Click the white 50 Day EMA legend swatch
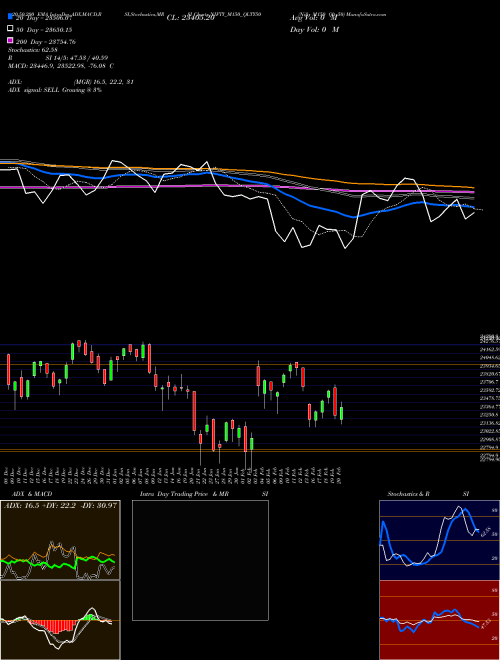 pyautogui.click(x=10, y=29)
